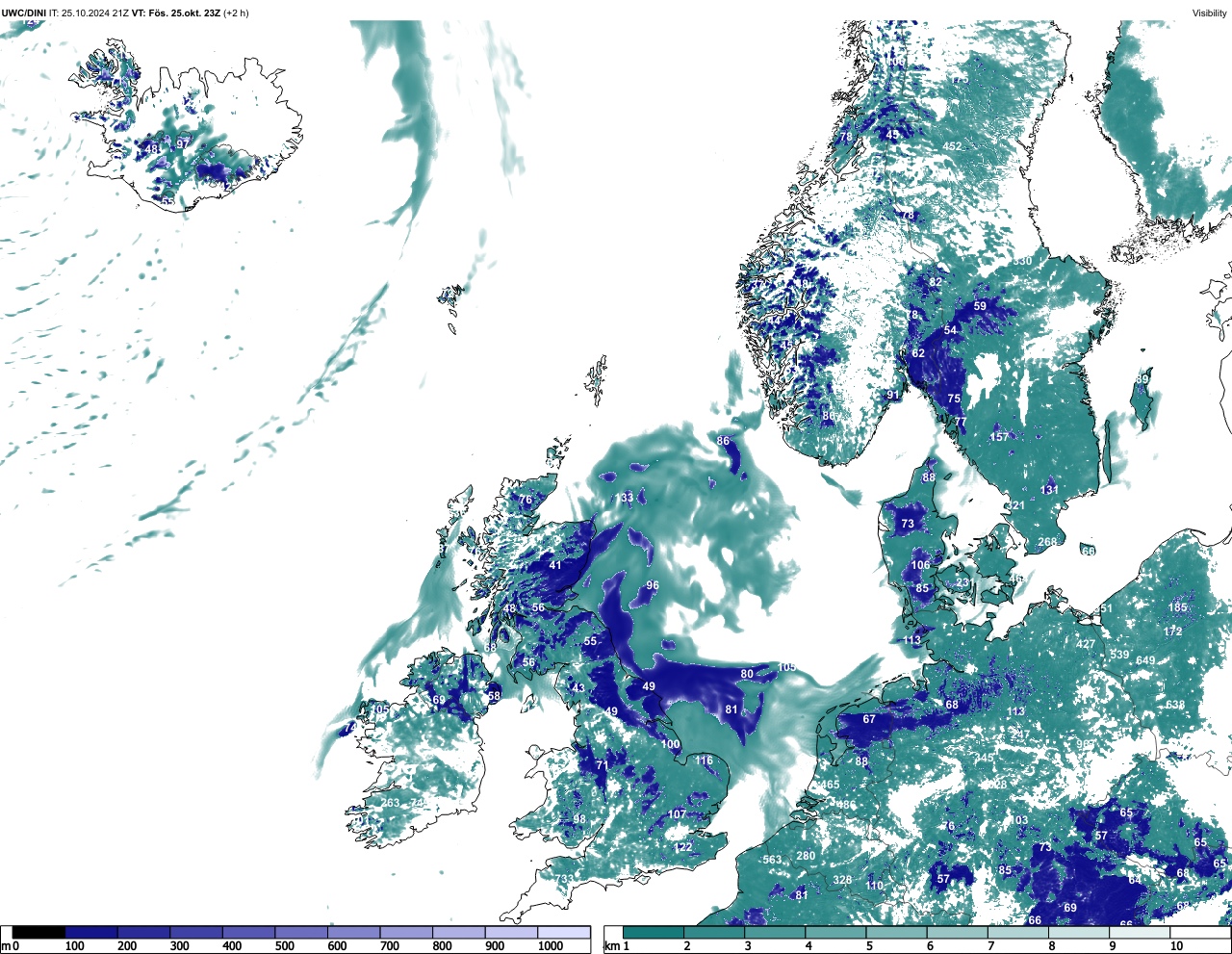Click the "131" value in southeast Sweden
This screenshot has width=1232, height=954.
[x=1049, y=490]
